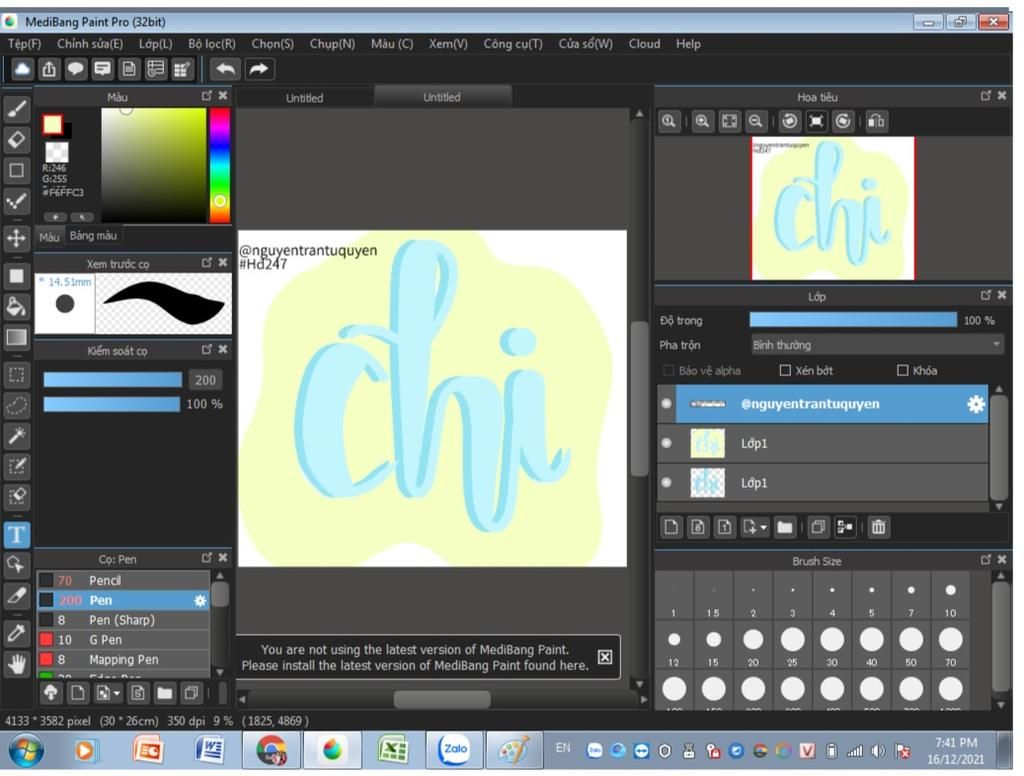Toggle visibility of @nguyentrantuquyen layer
This screenshot has width=1024, height=776.
(x=666, y=404)
